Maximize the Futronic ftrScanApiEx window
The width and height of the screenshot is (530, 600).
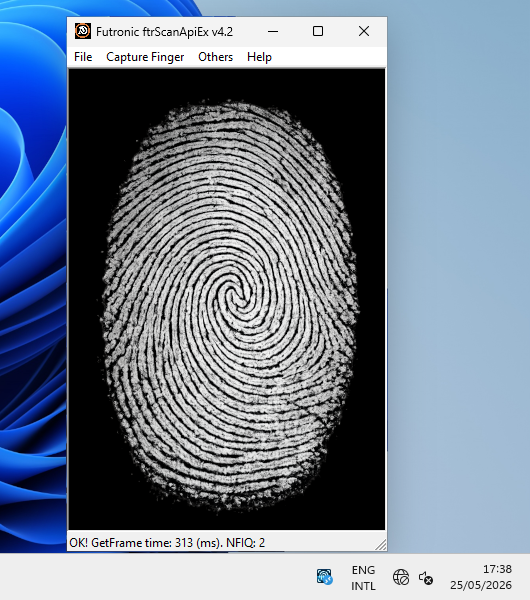318,31
